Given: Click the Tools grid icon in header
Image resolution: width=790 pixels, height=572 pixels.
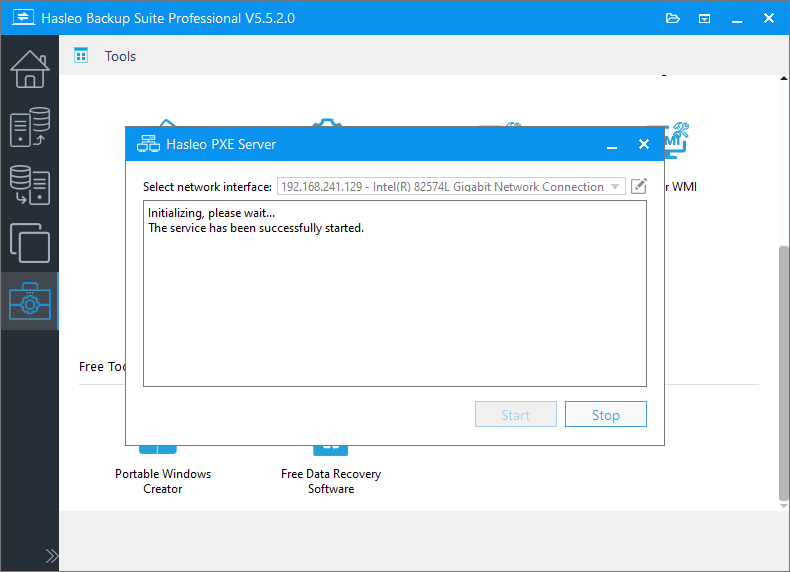Looking at the screenshot, I should (81, 55).
